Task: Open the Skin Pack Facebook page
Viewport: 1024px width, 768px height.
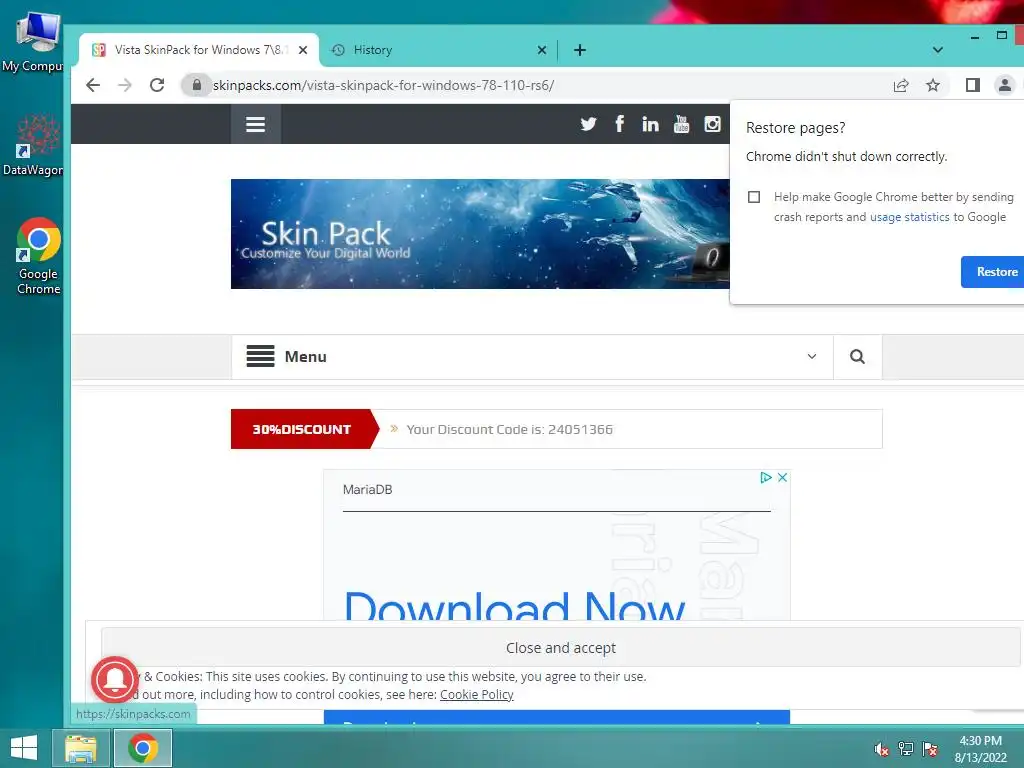Action: (x=619, y=123)
